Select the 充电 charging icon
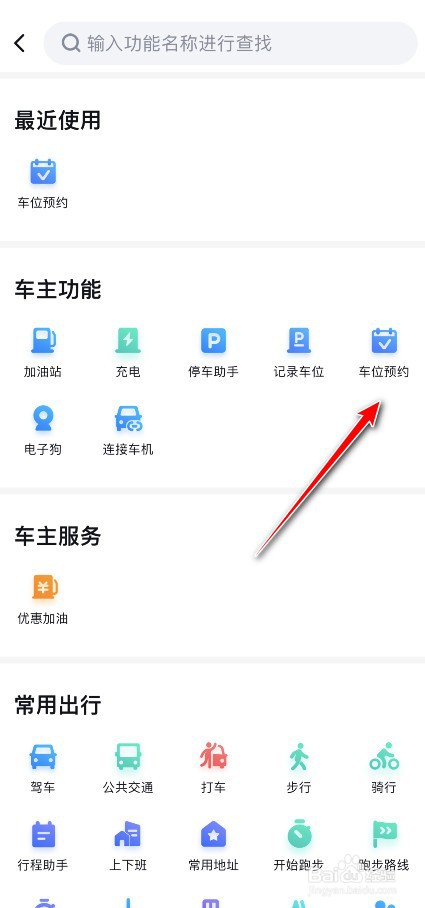The width and height of the screenshot is (425, 908). [128, 352]
